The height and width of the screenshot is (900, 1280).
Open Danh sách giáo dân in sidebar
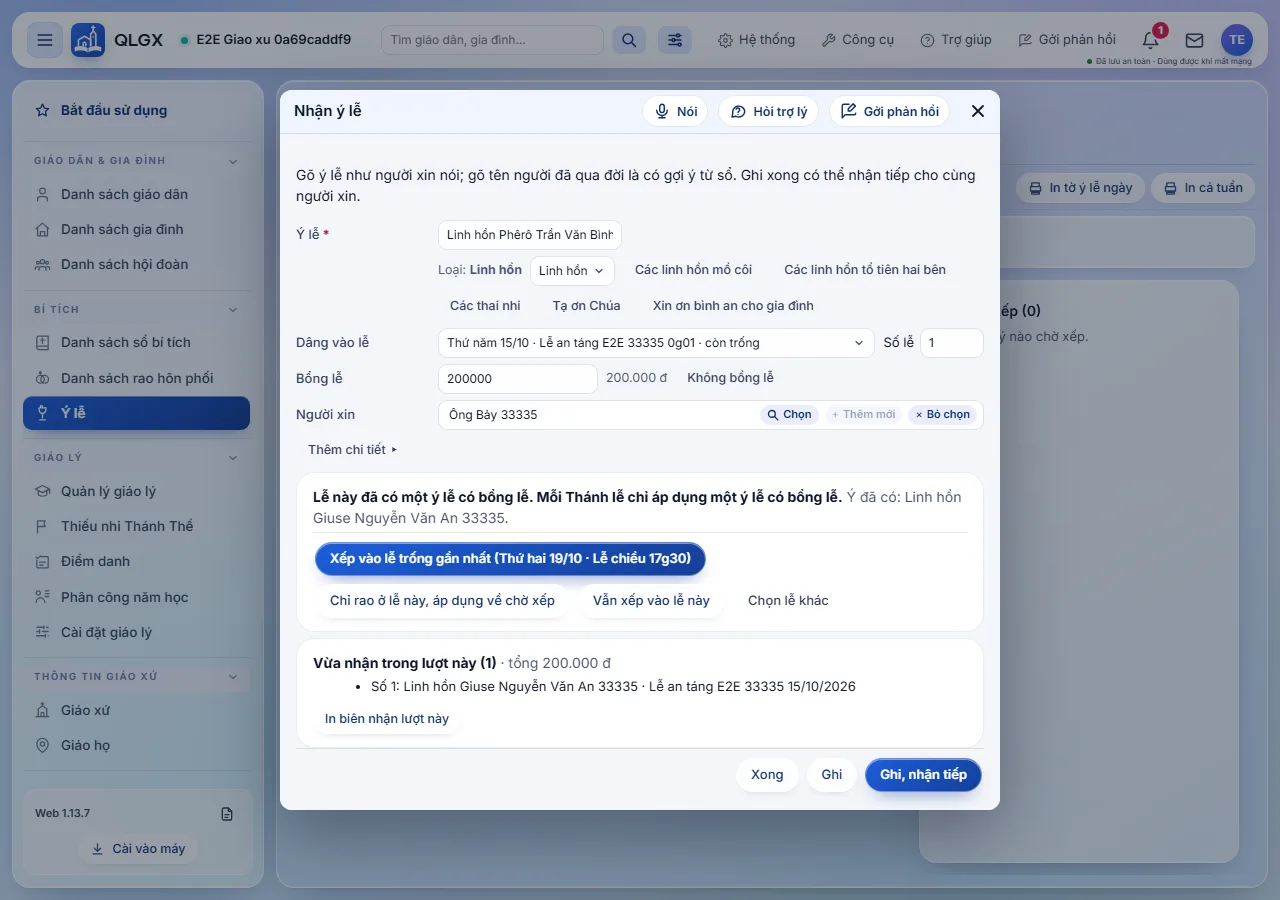(x=136, y=194)
